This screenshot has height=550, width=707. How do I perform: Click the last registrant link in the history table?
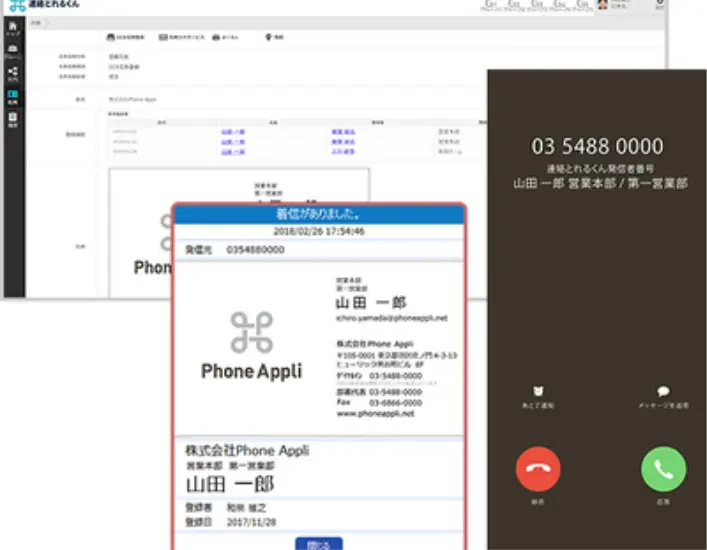[x=343, y=152]
